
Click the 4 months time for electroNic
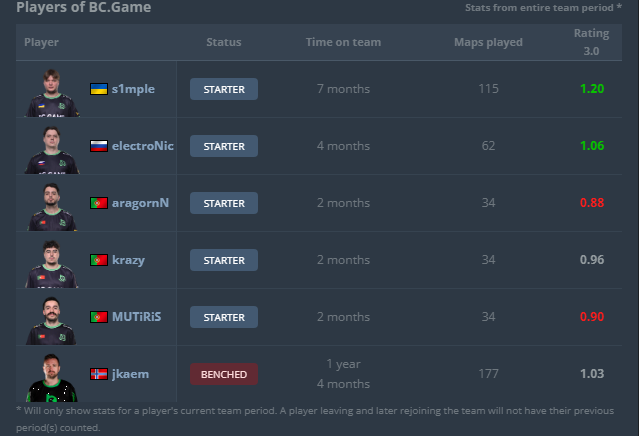point(344,146)
